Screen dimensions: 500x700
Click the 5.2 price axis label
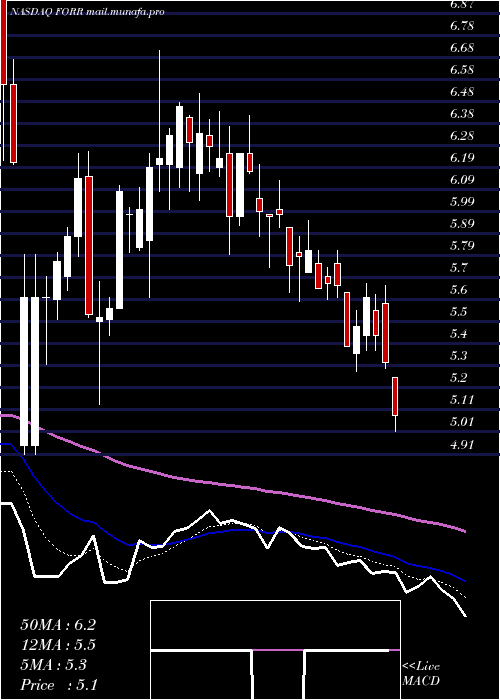(459, 378)
